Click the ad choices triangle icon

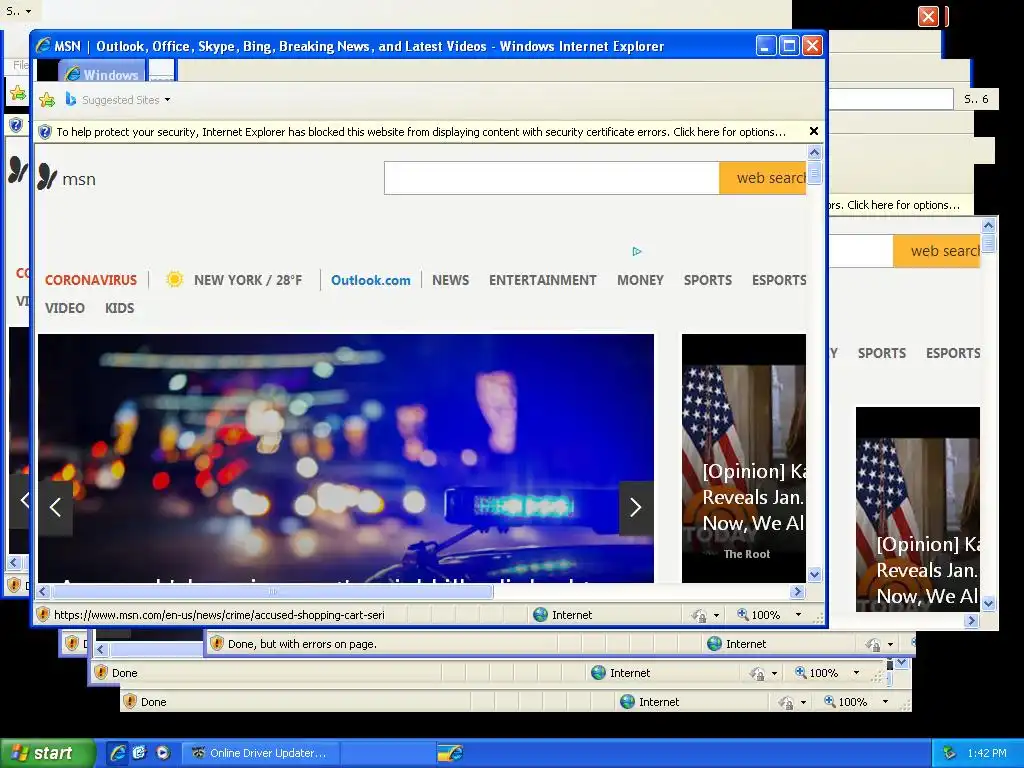coord(637,251)
